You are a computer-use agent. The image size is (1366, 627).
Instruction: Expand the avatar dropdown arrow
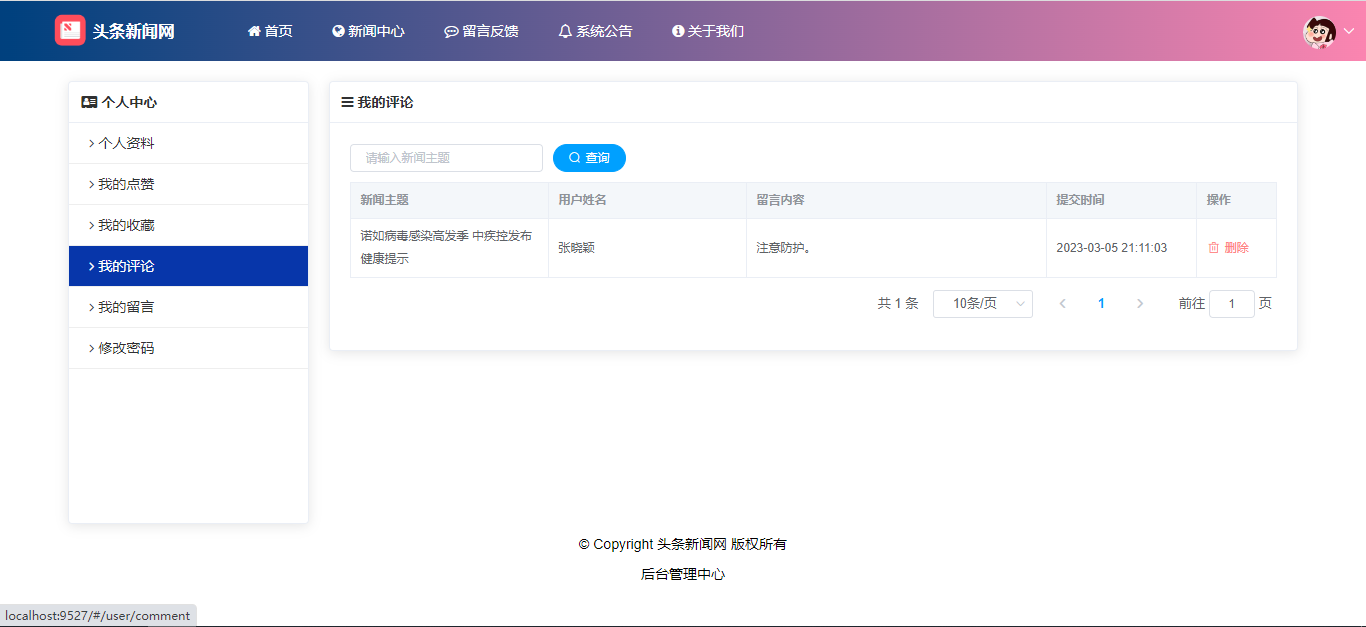(x=1348, y=32)
